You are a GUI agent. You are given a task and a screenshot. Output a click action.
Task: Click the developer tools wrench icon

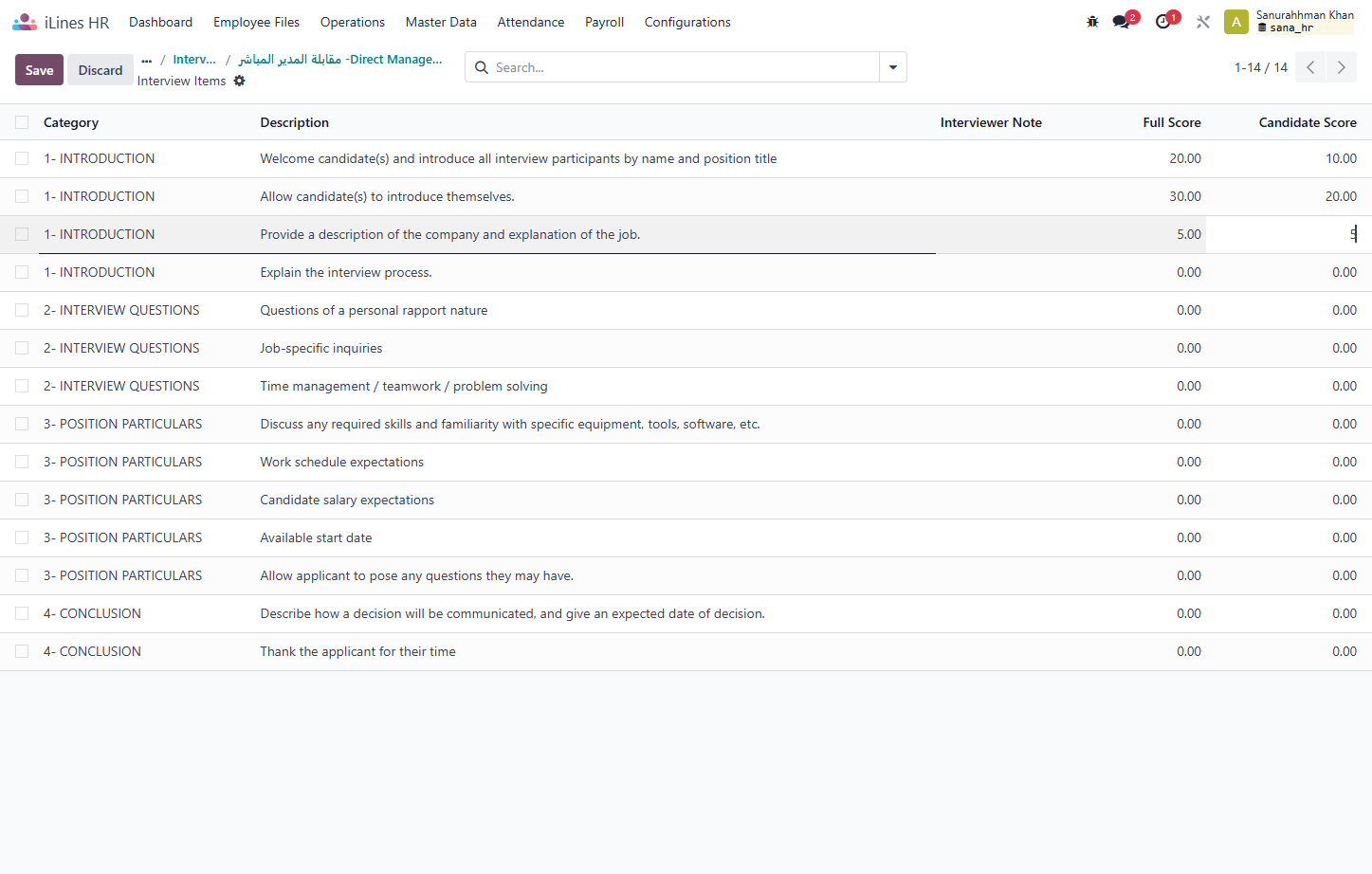tap(1203, 22)
